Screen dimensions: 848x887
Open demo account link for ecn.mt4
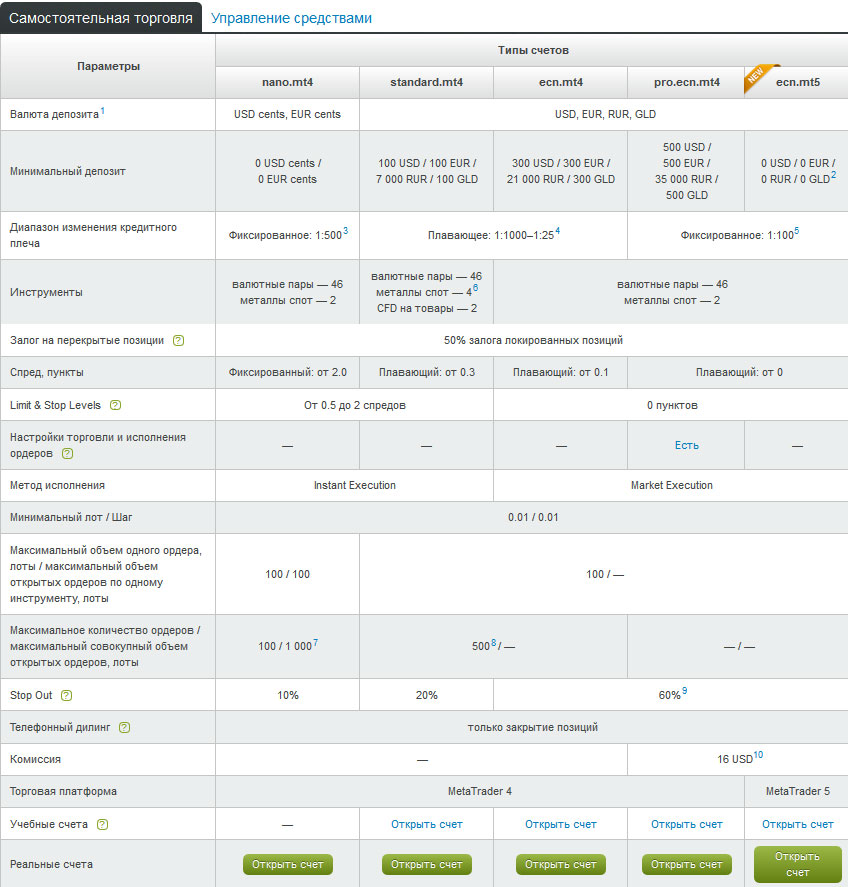tap(561, 824)
